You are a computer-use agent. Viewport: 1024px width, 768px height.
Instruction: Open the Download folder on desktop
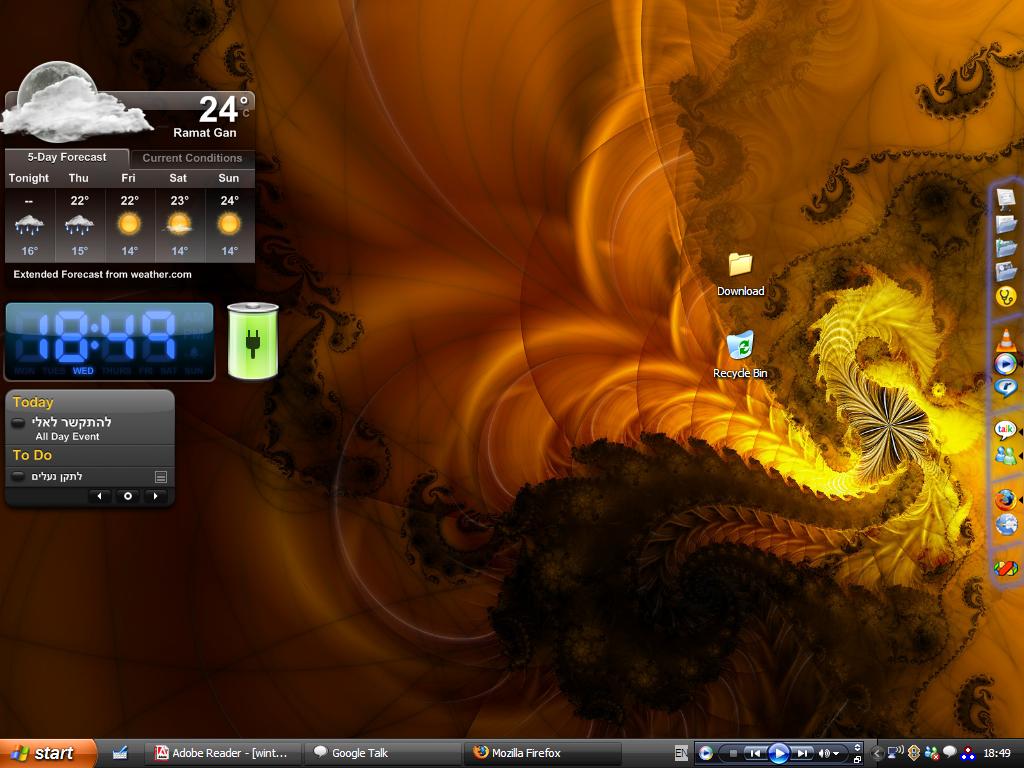[740, 265]
